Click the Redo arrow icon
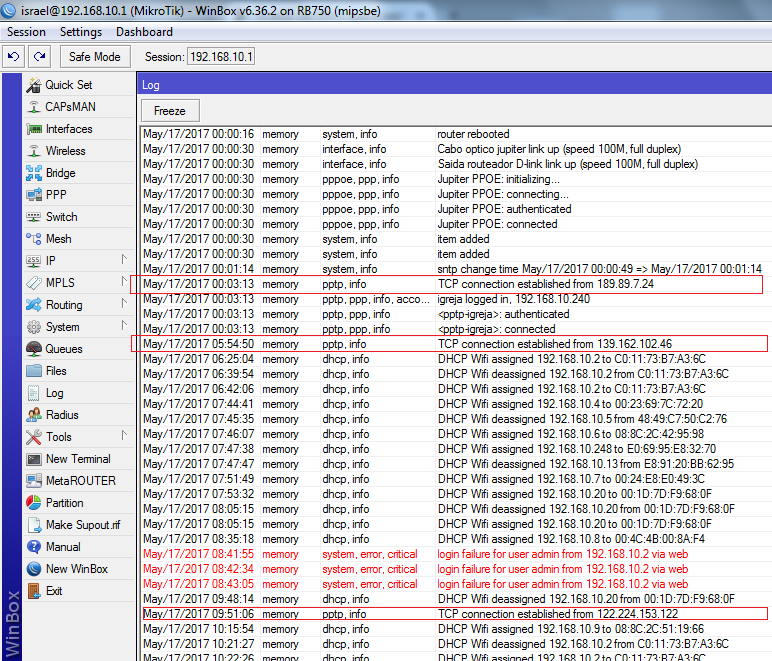Screen dimensions: 772x661 (x=39, y=57)
